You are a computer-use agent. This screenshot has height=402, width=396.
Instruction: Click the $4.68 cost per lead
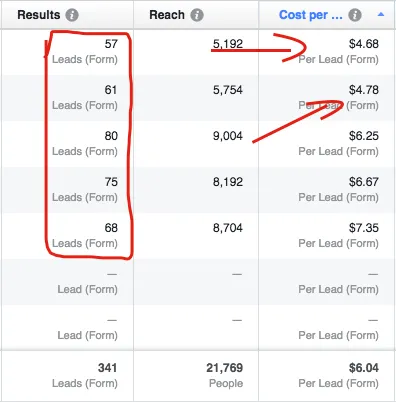(x=364, y=44)
